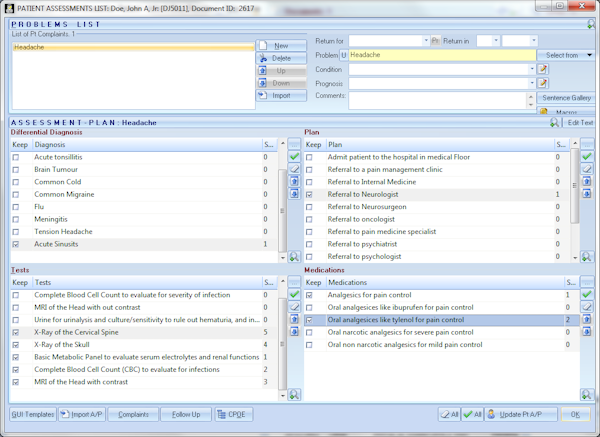The height and width of the screenshot is (437, 600).
Task: Click the Medications column header
Action: (445, 282)
